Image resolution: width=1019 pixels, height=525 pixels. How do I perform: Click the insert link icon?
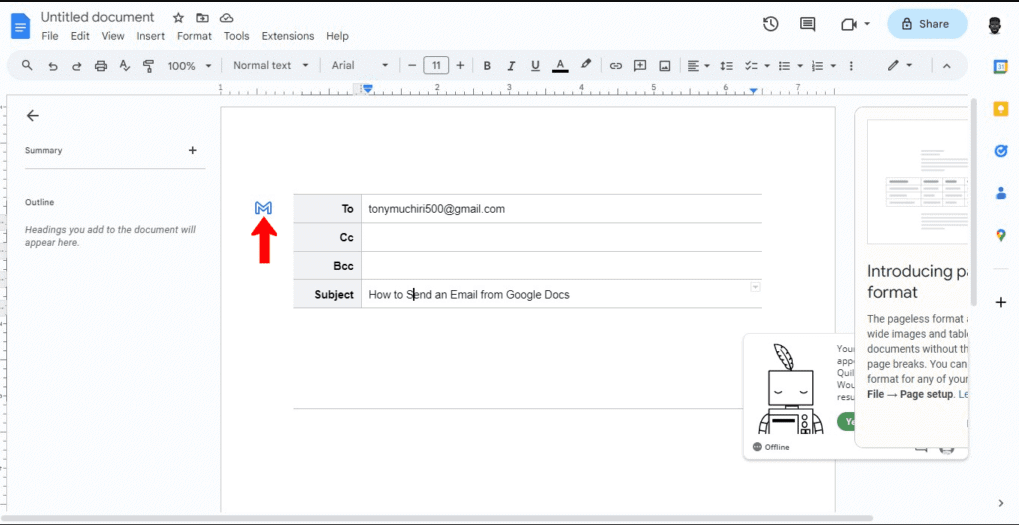pos(616,66)
